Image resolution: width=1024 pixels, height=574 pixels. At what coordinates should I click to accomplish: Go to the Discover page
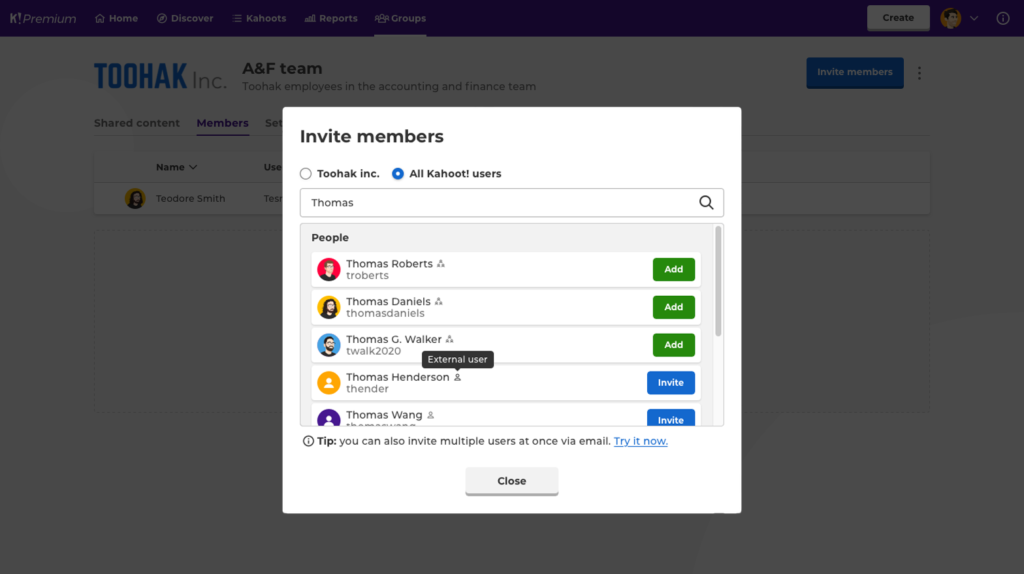tap(185, 18)
